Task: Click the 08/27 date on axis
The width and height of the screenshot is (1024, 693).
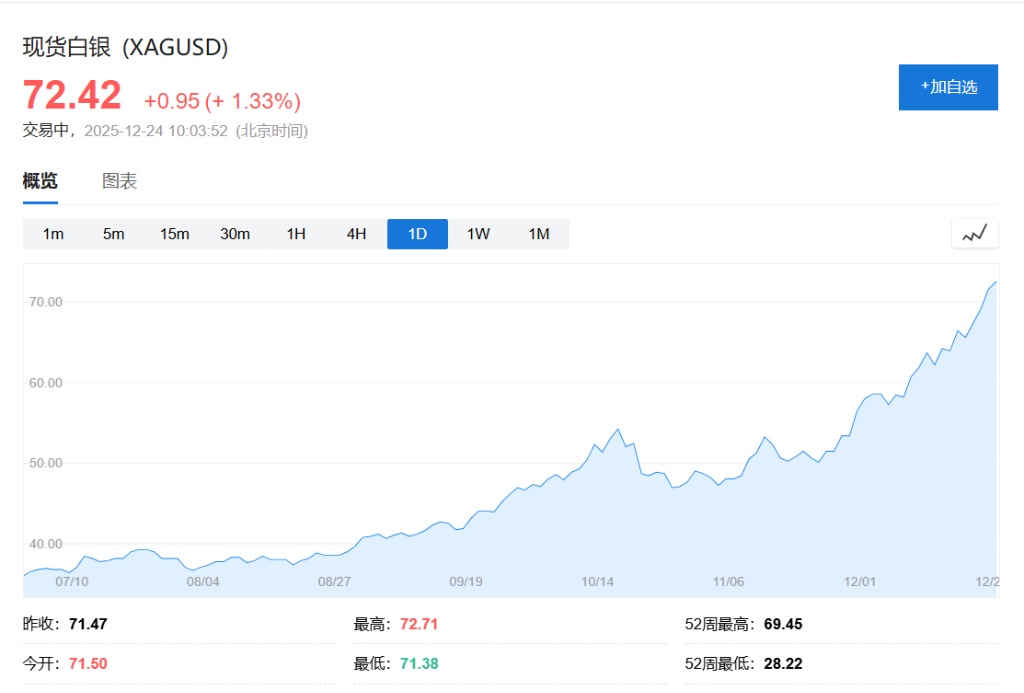Action: [x=334, y=581]
